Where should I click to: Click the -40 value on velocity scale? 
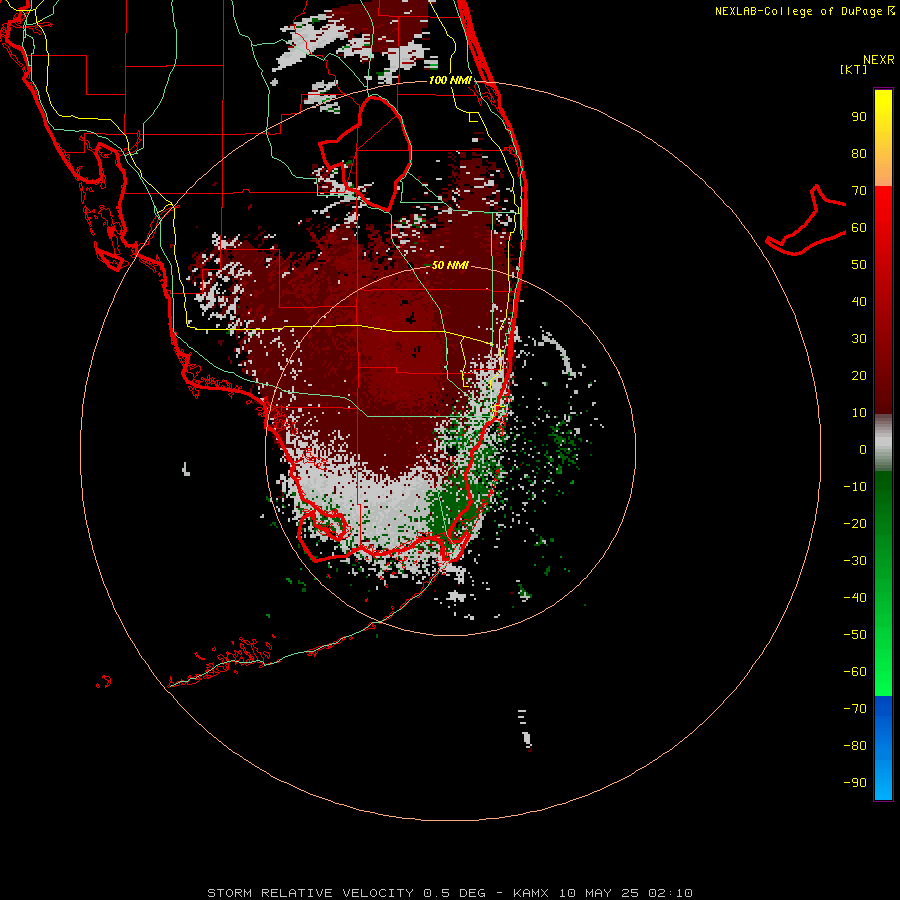855,598
